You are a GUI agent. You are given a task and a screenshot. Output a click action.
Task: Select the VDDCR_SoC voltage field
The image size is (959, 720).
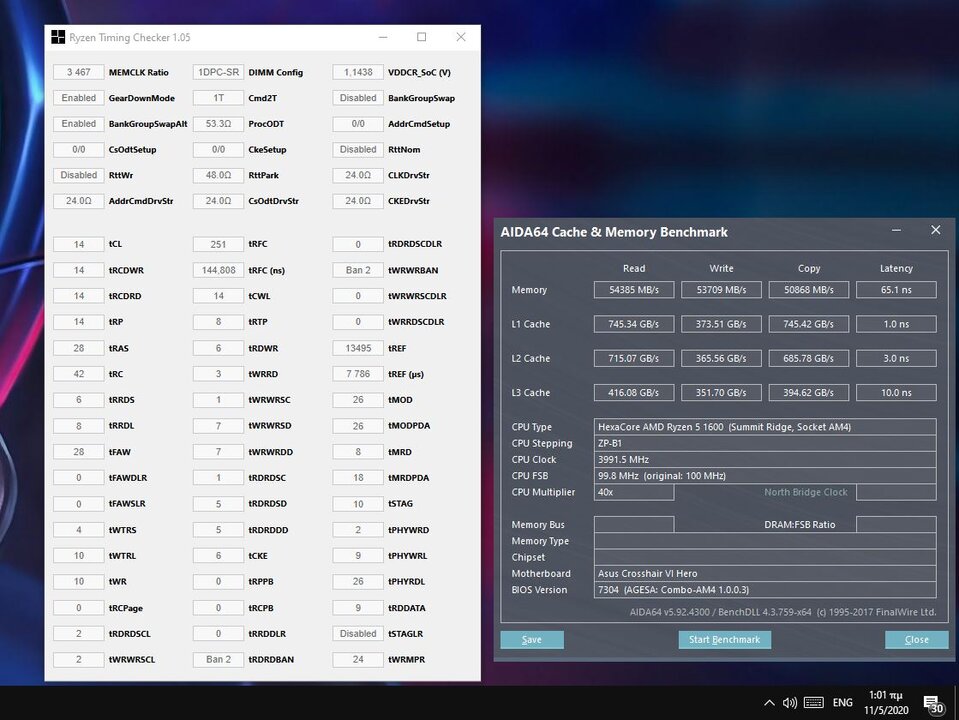pos(358,72)
